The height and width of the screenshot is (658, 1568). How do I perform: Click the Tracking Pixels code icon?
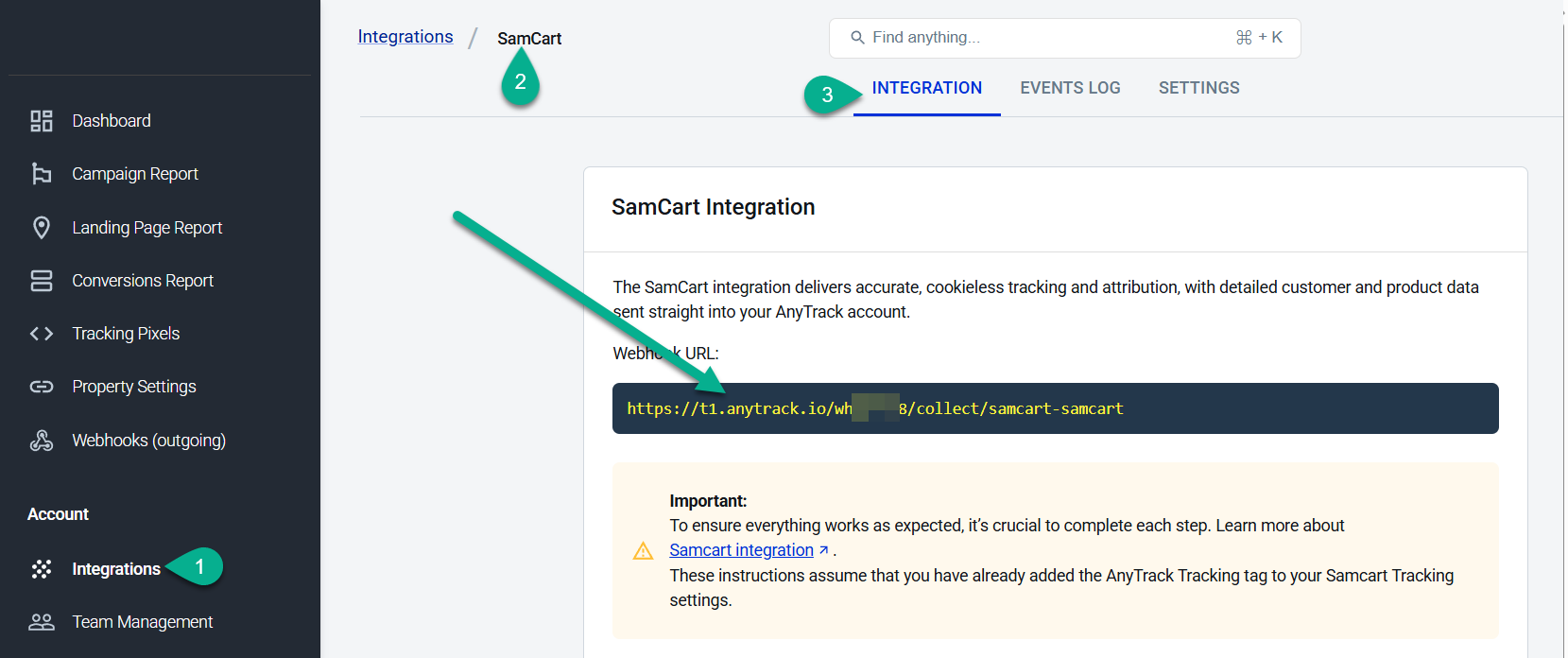[x=41, y=334]
